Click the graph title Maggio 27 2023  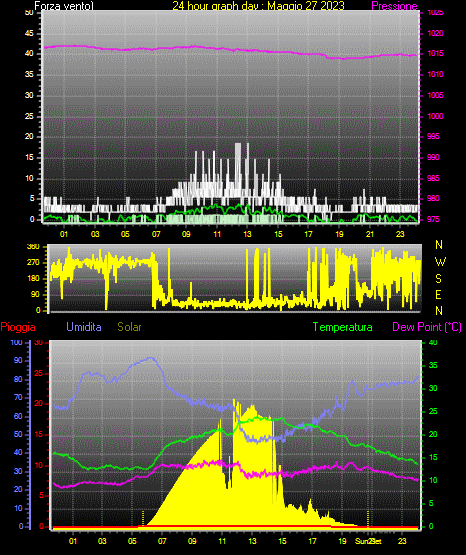click(x=306, y=6)
